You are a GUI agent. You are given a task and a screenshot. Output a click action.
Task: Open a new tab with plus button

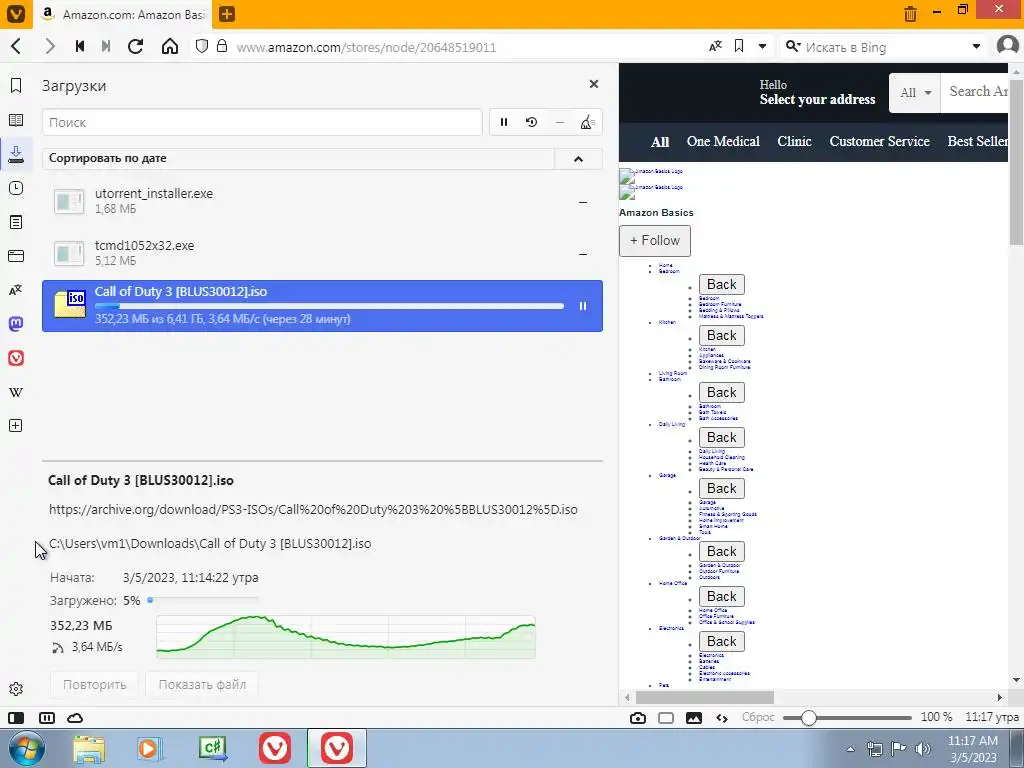point(227,14)
